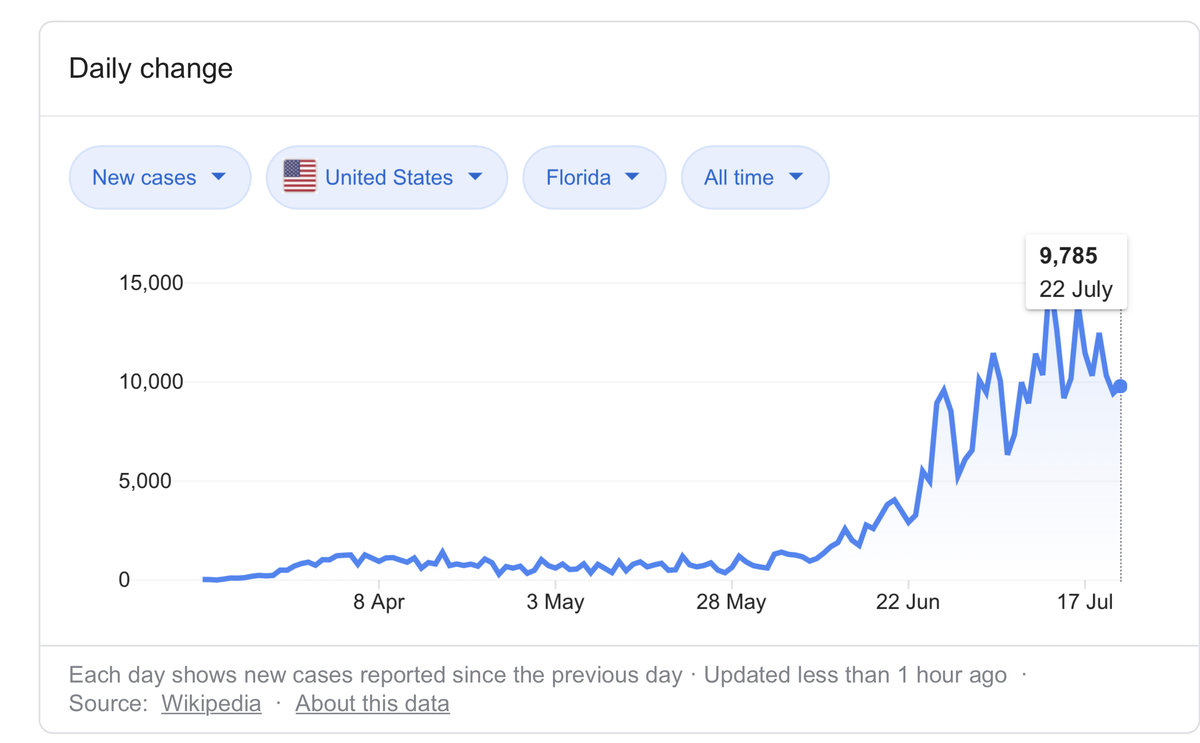Viewport: 1200px width, 743px height.
Task: Click the 15,000 y-axis label
Action: click(151, 283)
